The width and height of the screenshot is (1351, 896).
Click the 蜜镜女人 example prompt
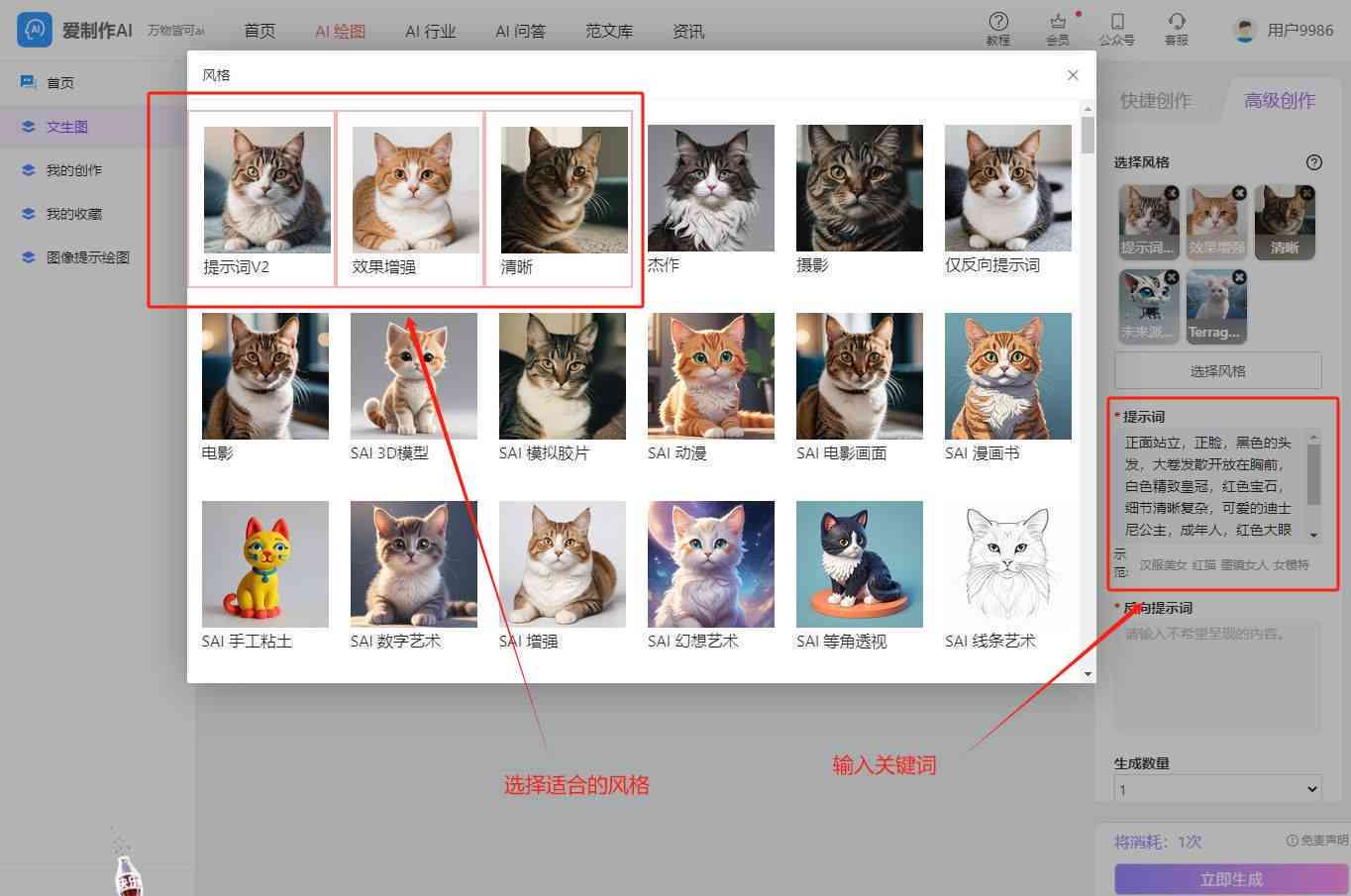pyautogui.click(x=1244, y=564)
